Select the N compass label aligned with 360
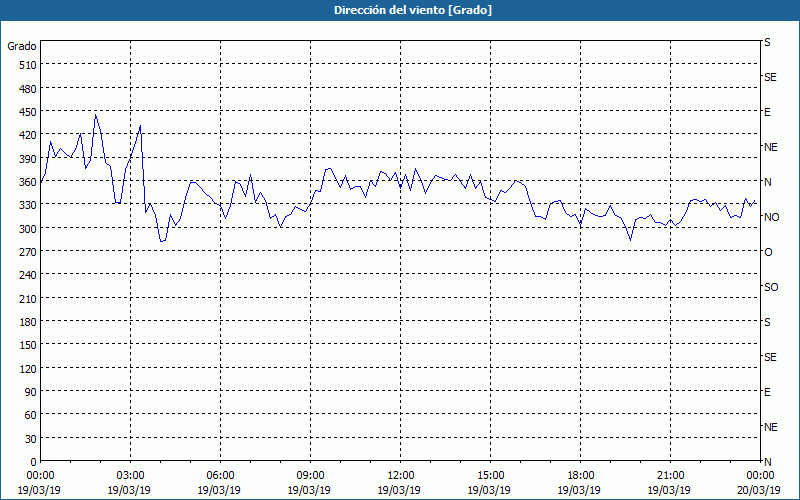This screenshot has width=800, height=500. (x=768, y=182)
